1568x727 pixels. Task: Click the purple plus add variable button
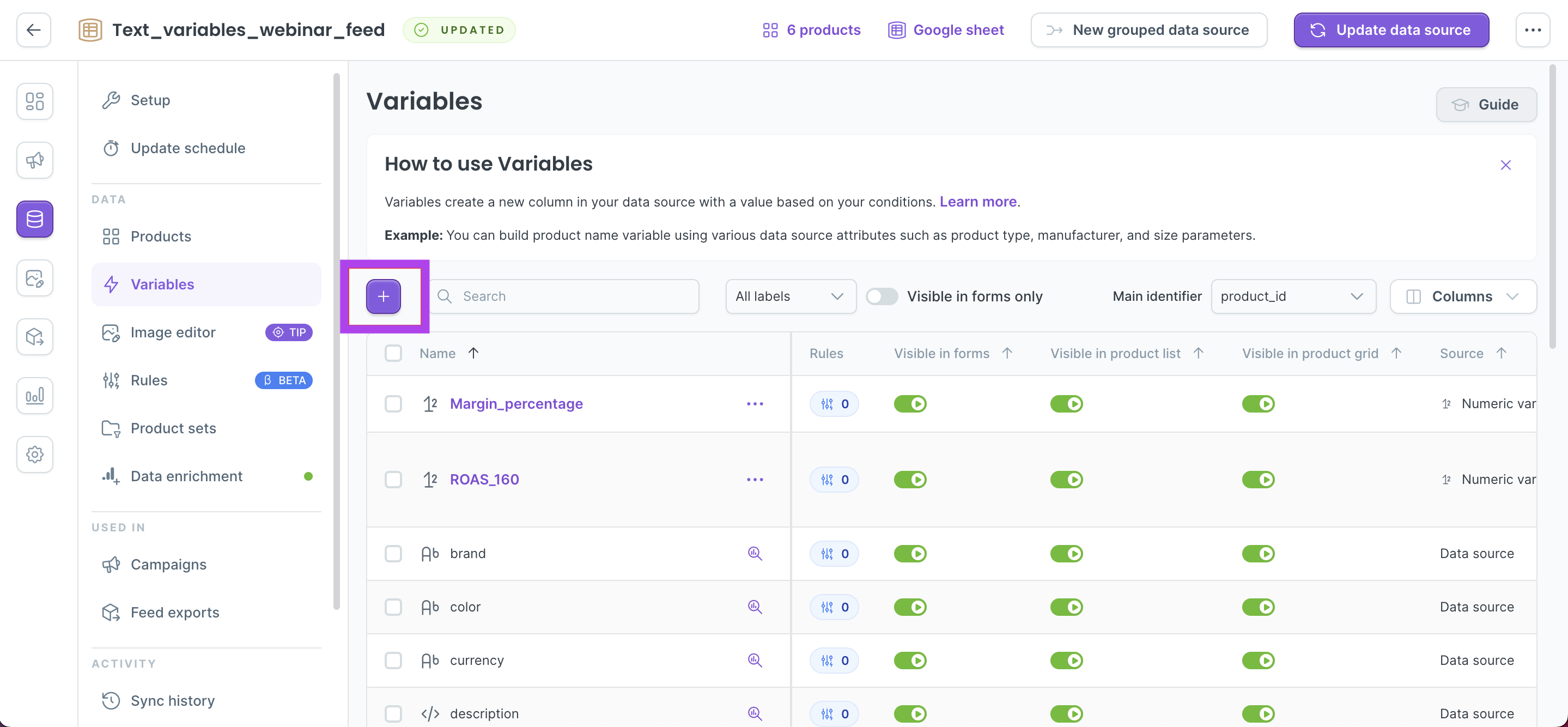(x=383, y=296)
